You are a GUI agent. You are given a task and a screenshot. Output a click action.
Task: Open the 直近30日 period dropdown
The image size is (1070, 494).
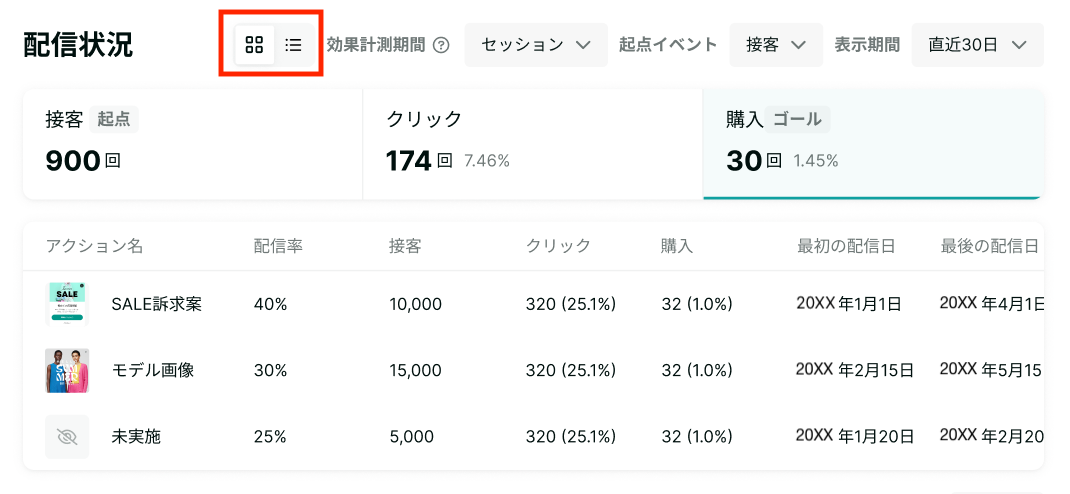[977, 45]
